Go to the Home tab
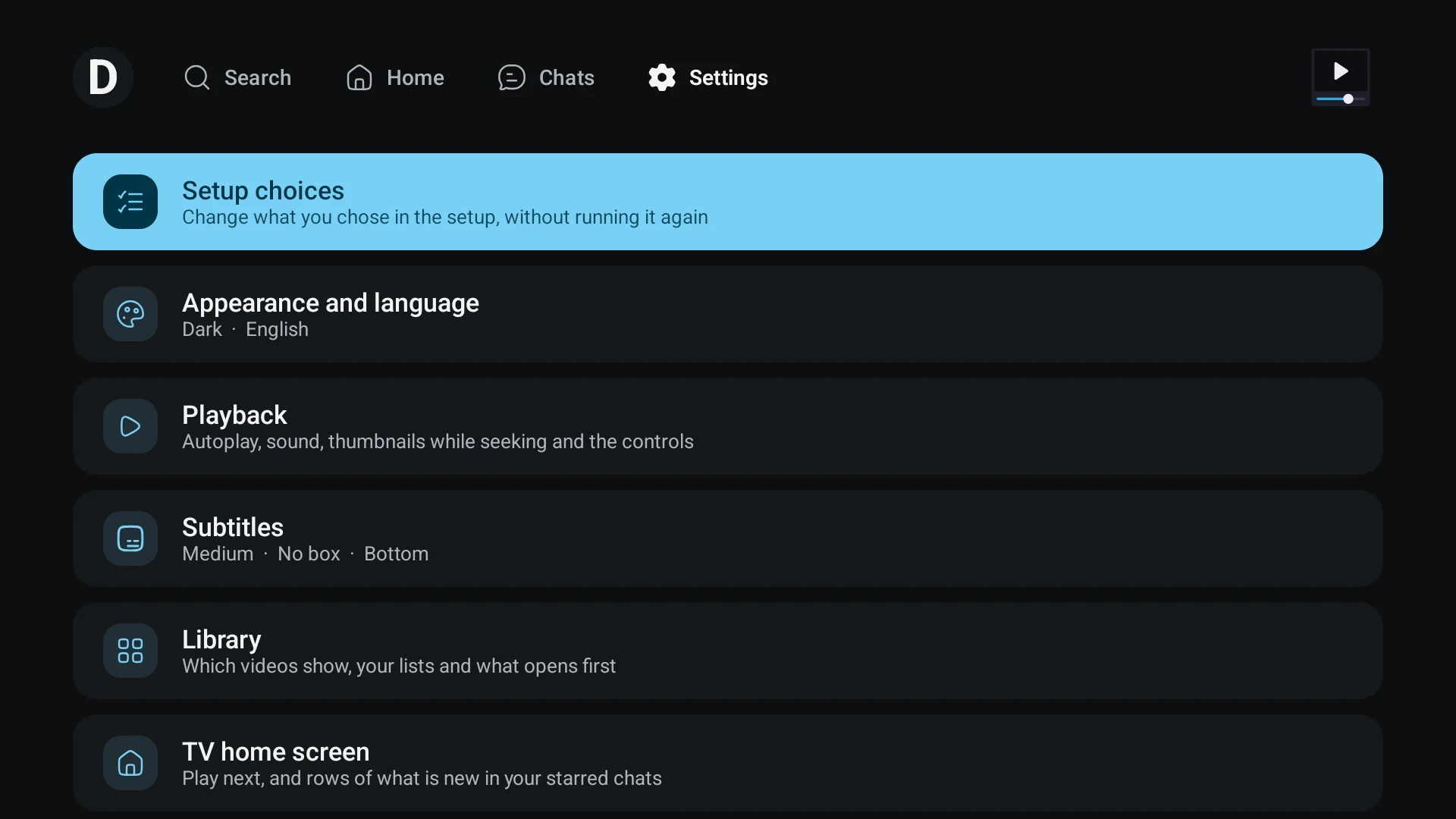Viewport: 1456px width, 819px height. coord(395,77)
